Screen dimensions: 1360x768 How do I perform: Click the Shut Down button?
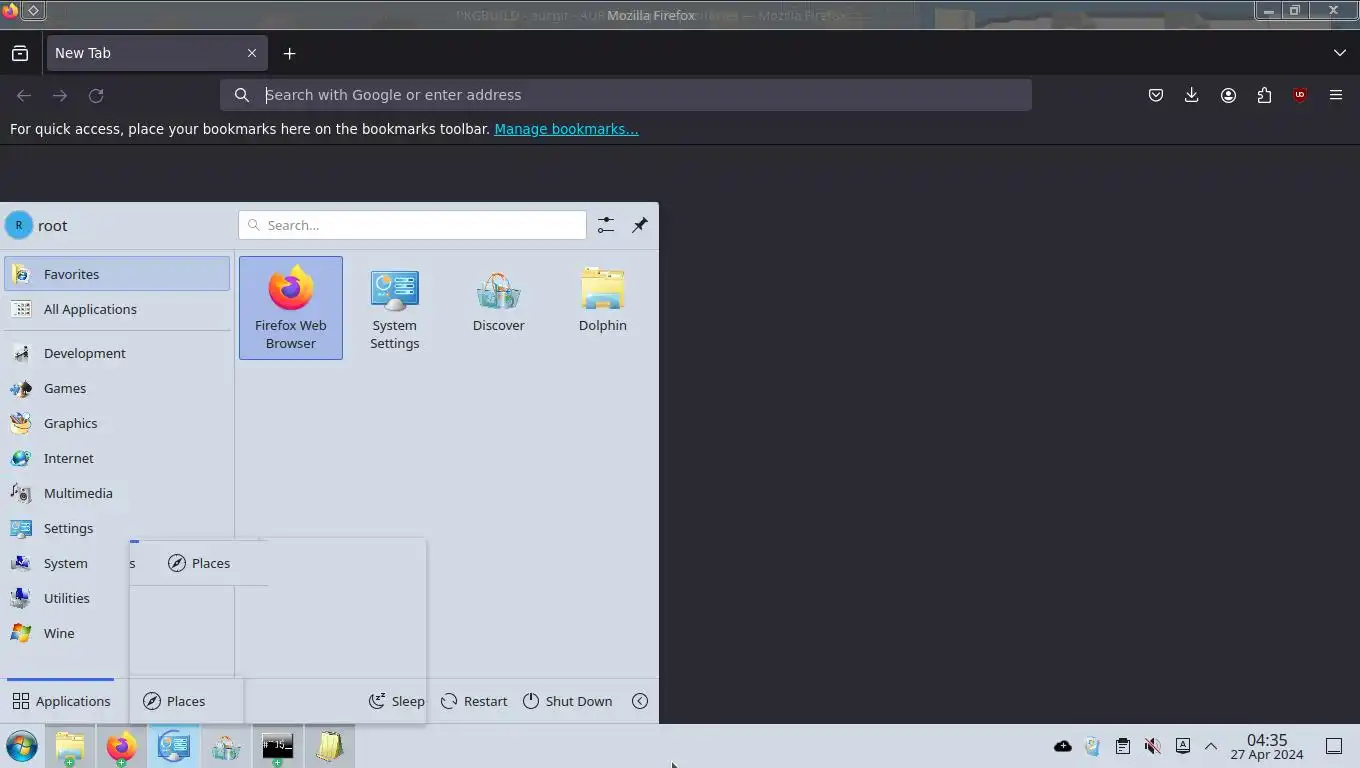coord(567,701)
